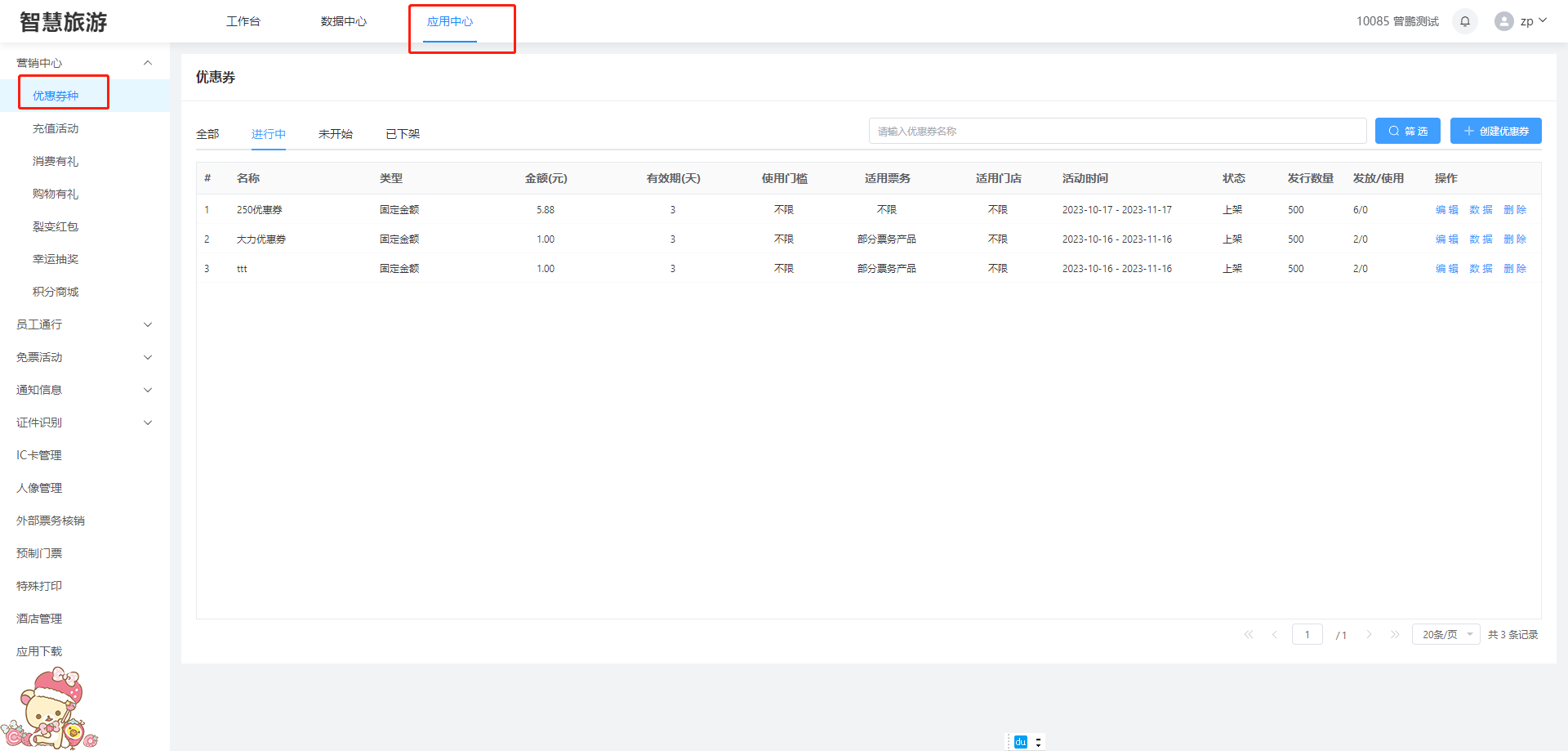The height and width of the screenshot is (751, 1568).
Task: Go to the next page arrow
Action: pyautogui.click(x=1369, y=634)
